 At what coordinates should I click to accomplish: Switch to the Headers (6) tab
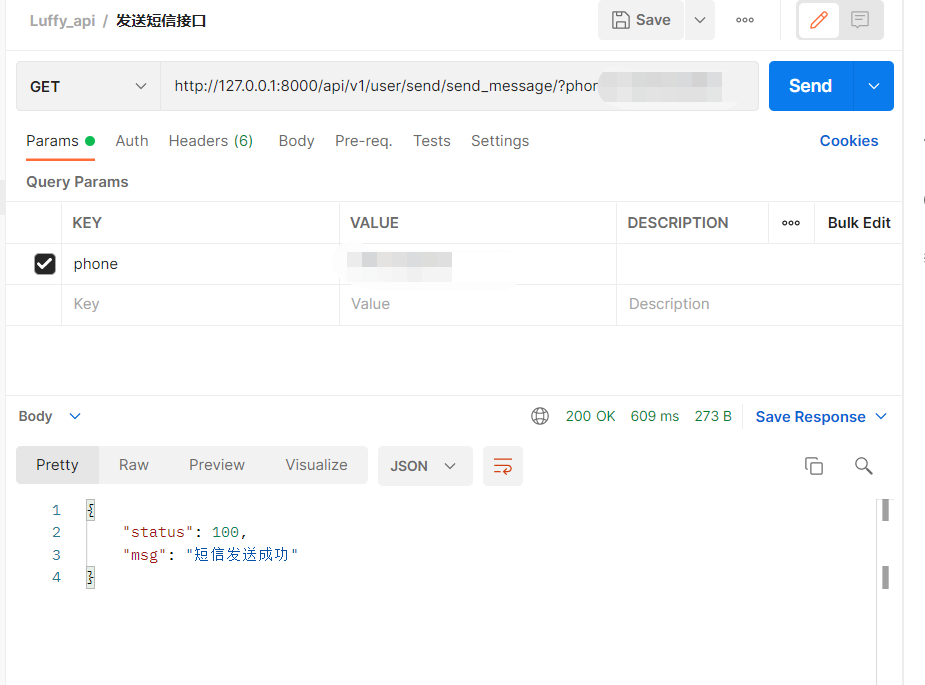point(210,141)
